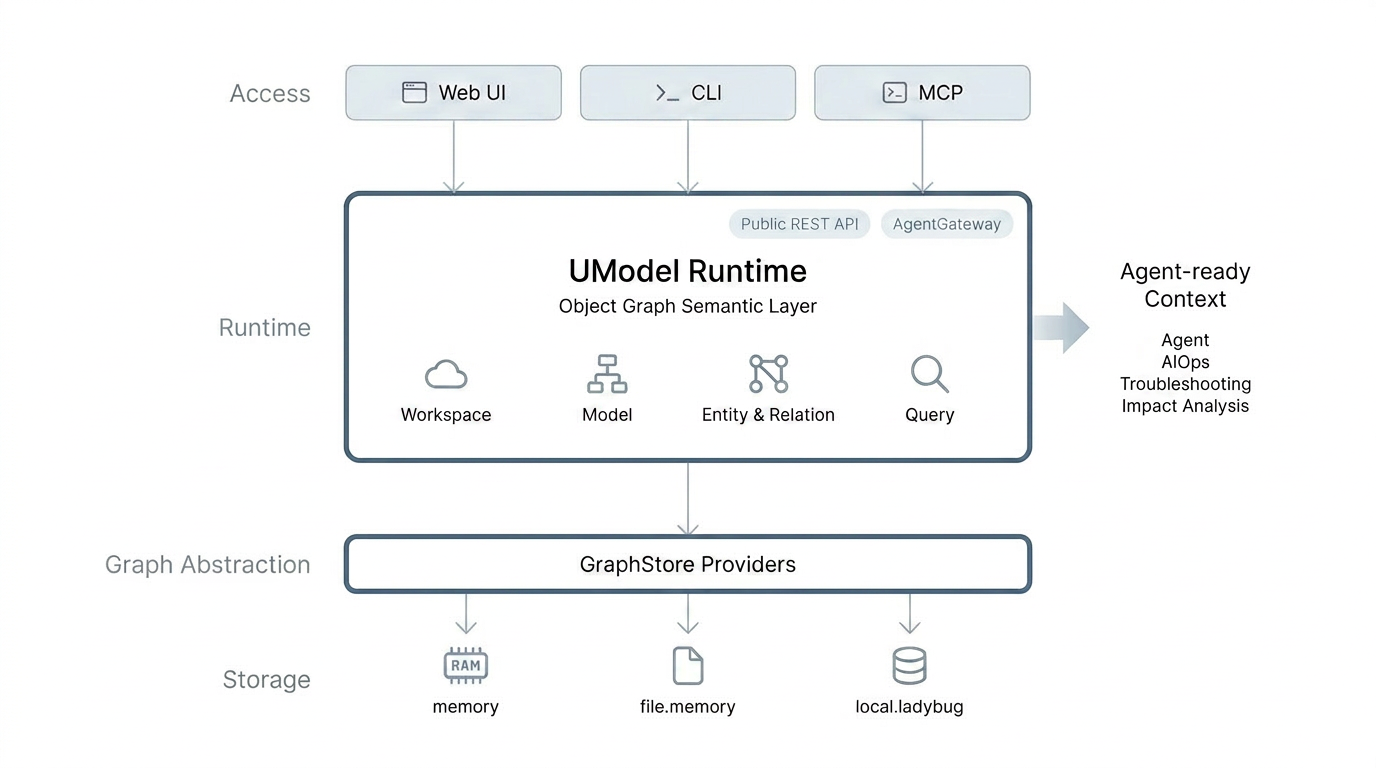Click the Graph Abstraction layer label
Image resolution: width=1376 pixels, height=768 pixels.
coord(208,565)
